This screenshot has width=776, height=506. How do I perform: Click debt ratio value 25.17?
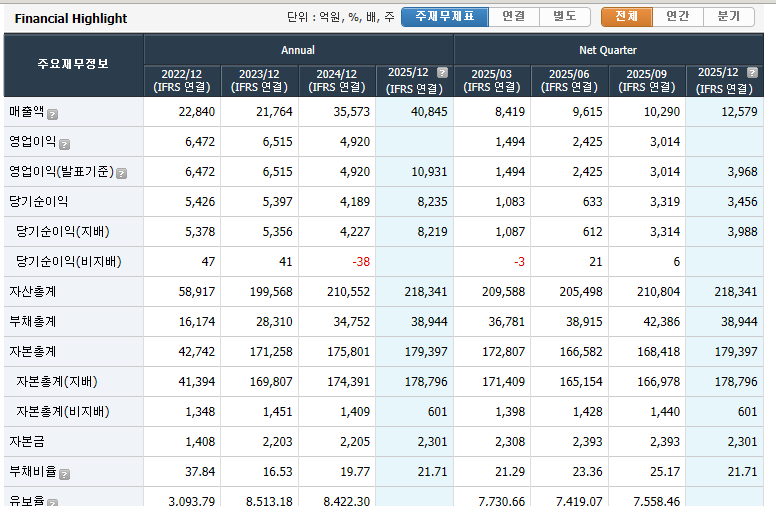click(x=665, y=472)
